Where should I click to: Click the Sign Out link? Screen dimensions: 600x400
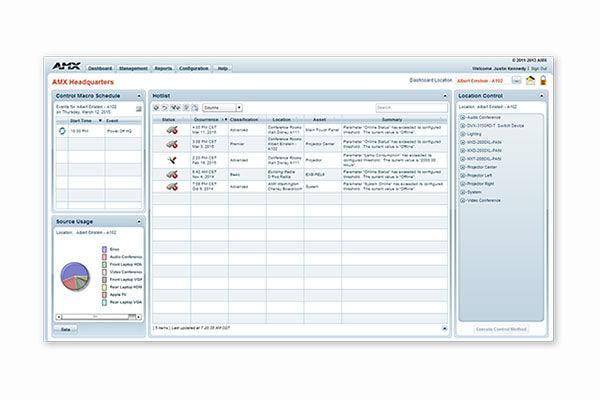tap(539, 69)
